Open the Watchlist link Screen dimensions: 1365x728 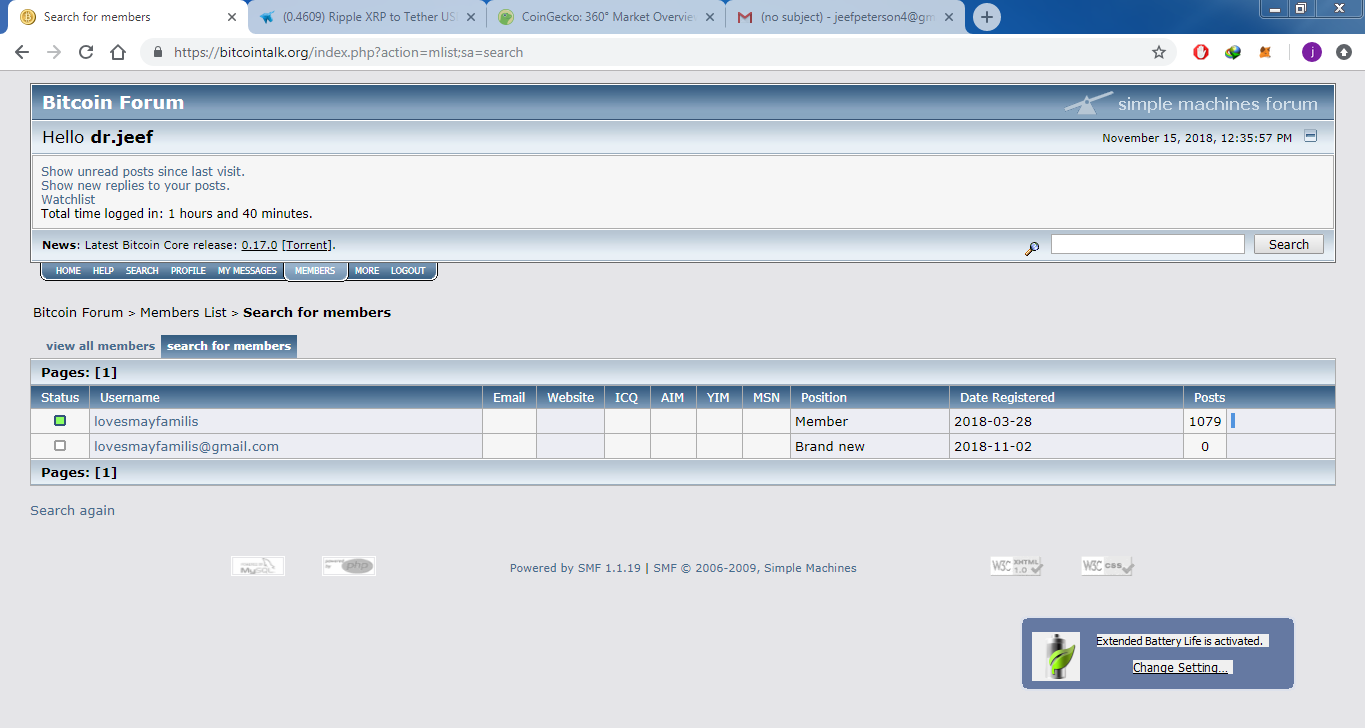coord(68,200)
